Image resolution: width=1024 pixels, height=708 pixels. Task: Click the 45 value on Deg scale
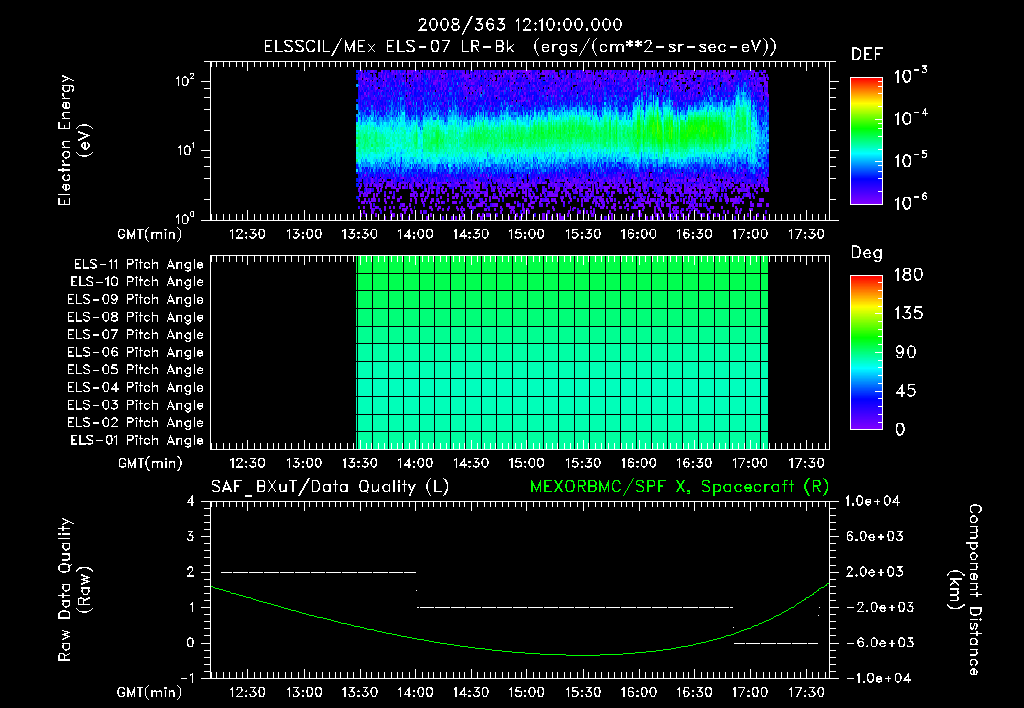pos(906,391)
